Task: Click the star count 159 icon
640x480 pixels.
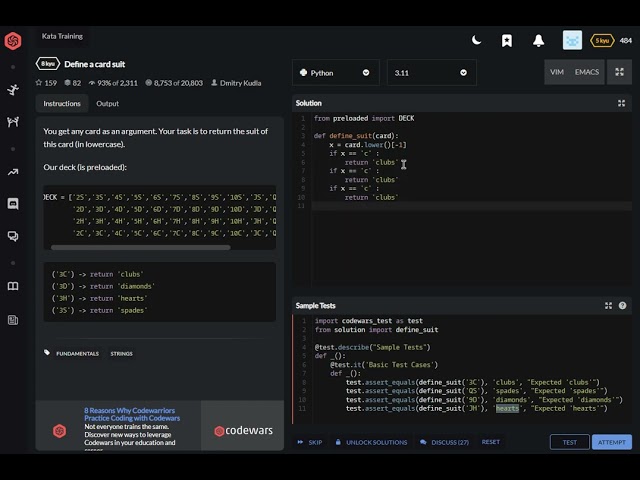Action: (39, 83)
